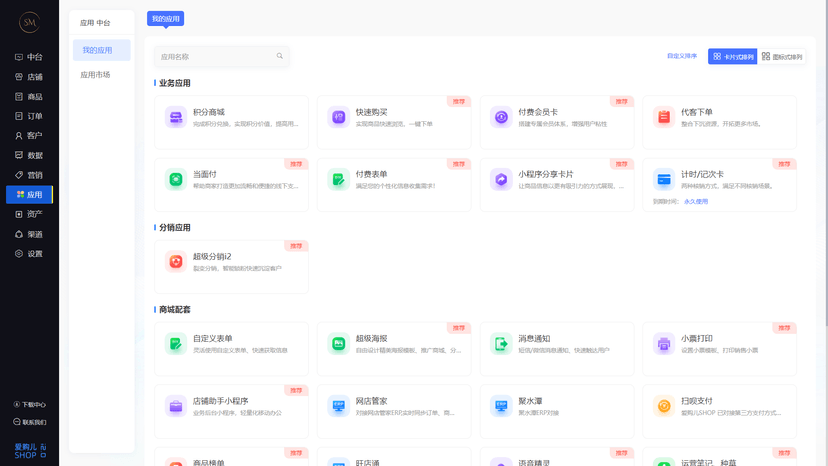This screenshot has width=828, height=466.
Task: Click the 网店管家 card title
Action: (371, 400)
